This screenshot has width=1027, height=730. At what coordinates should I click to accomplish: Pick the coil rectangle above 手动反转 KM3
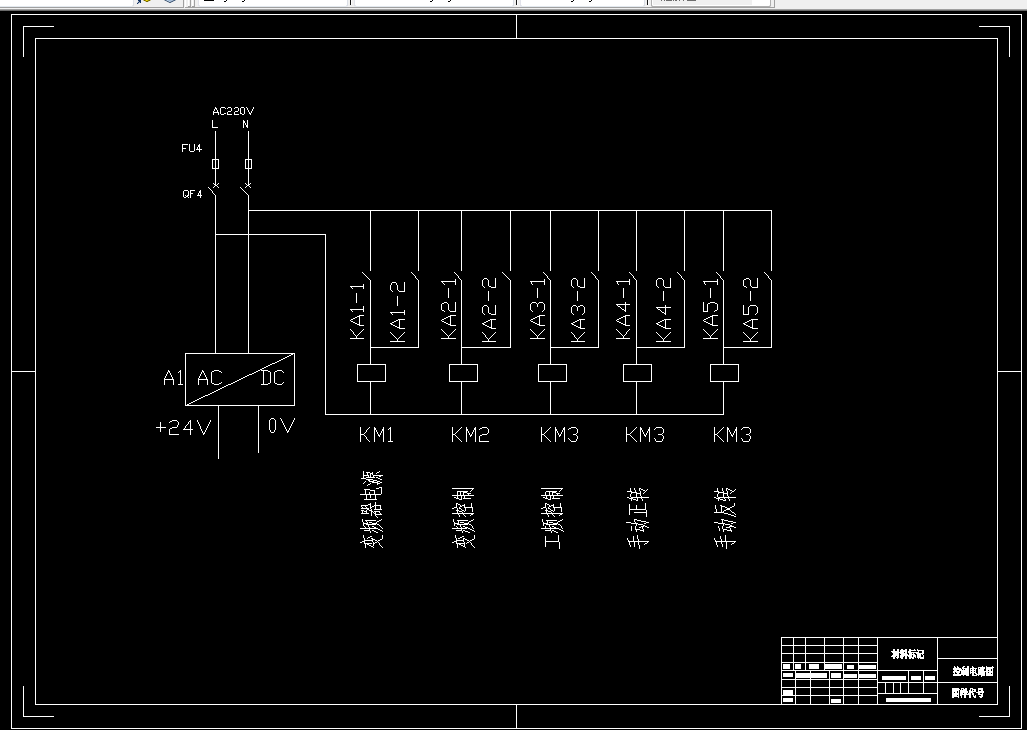click(x=724, y=373)
